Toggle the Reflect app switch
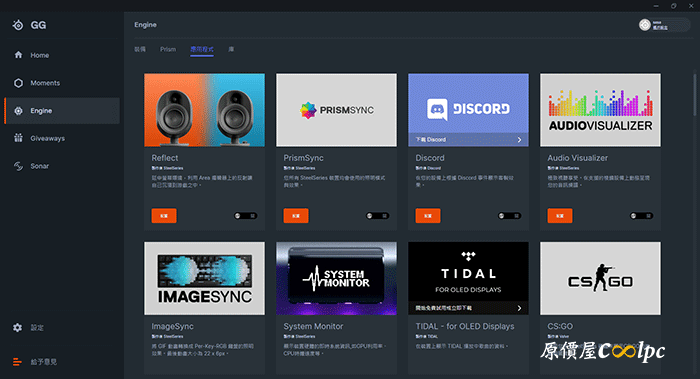The height and width of the screenshot is (379, 700). [246, 216]
